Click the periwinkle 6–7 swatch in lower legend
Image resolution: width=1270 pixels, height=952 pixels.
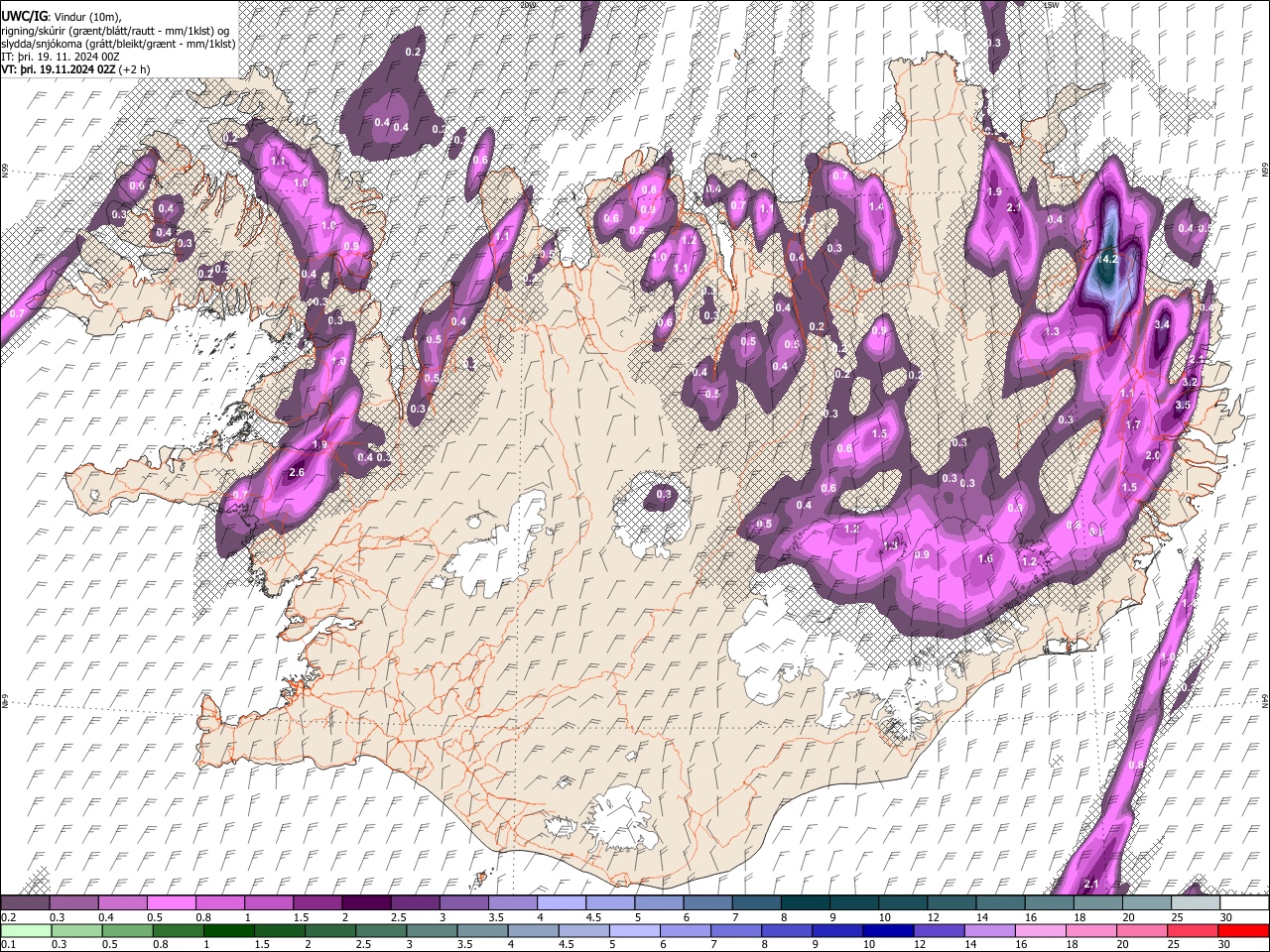click(686, 930)
